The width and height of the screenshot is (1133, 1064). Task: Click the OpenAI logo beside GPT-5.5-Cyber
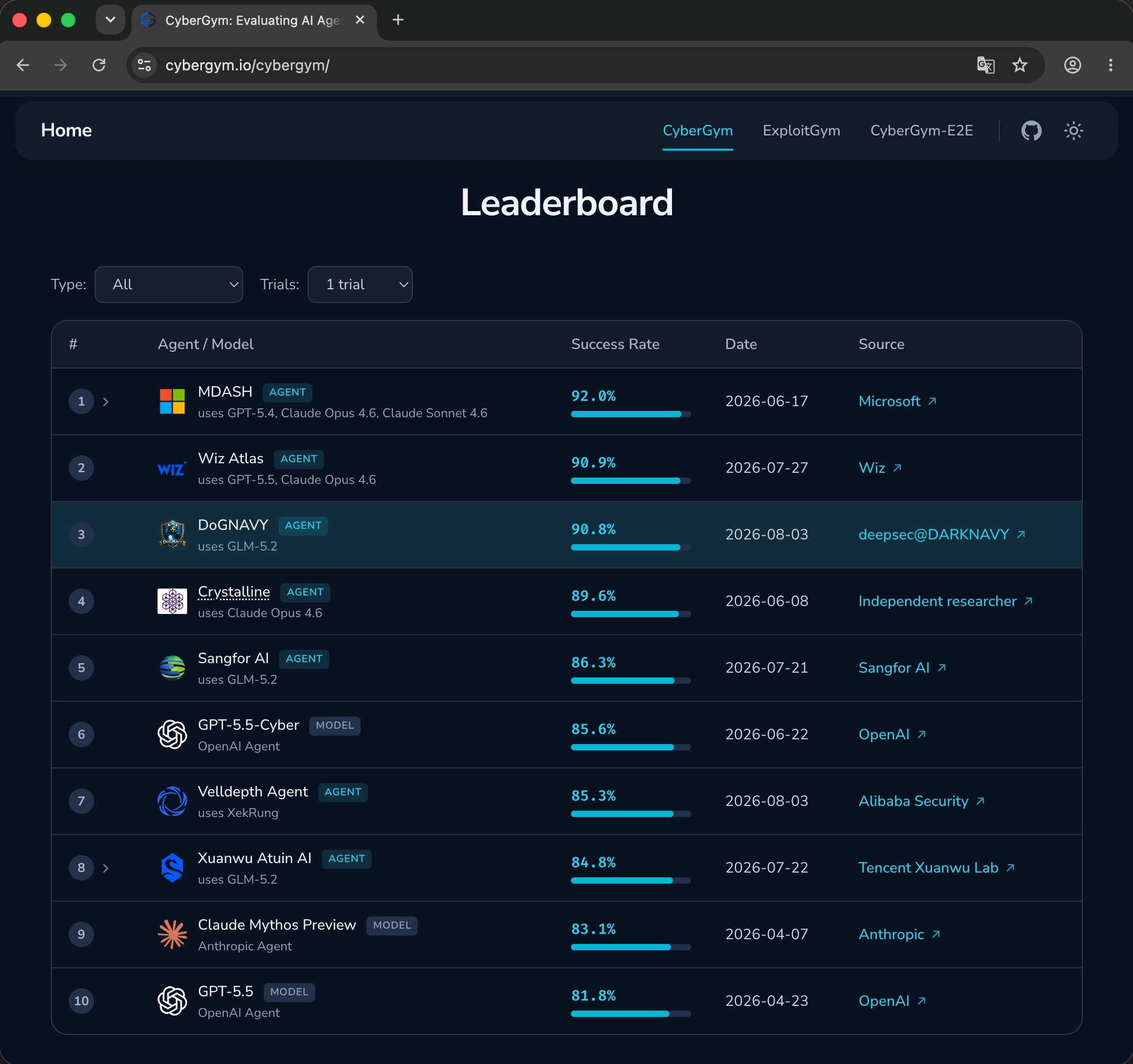click(172, 735)
